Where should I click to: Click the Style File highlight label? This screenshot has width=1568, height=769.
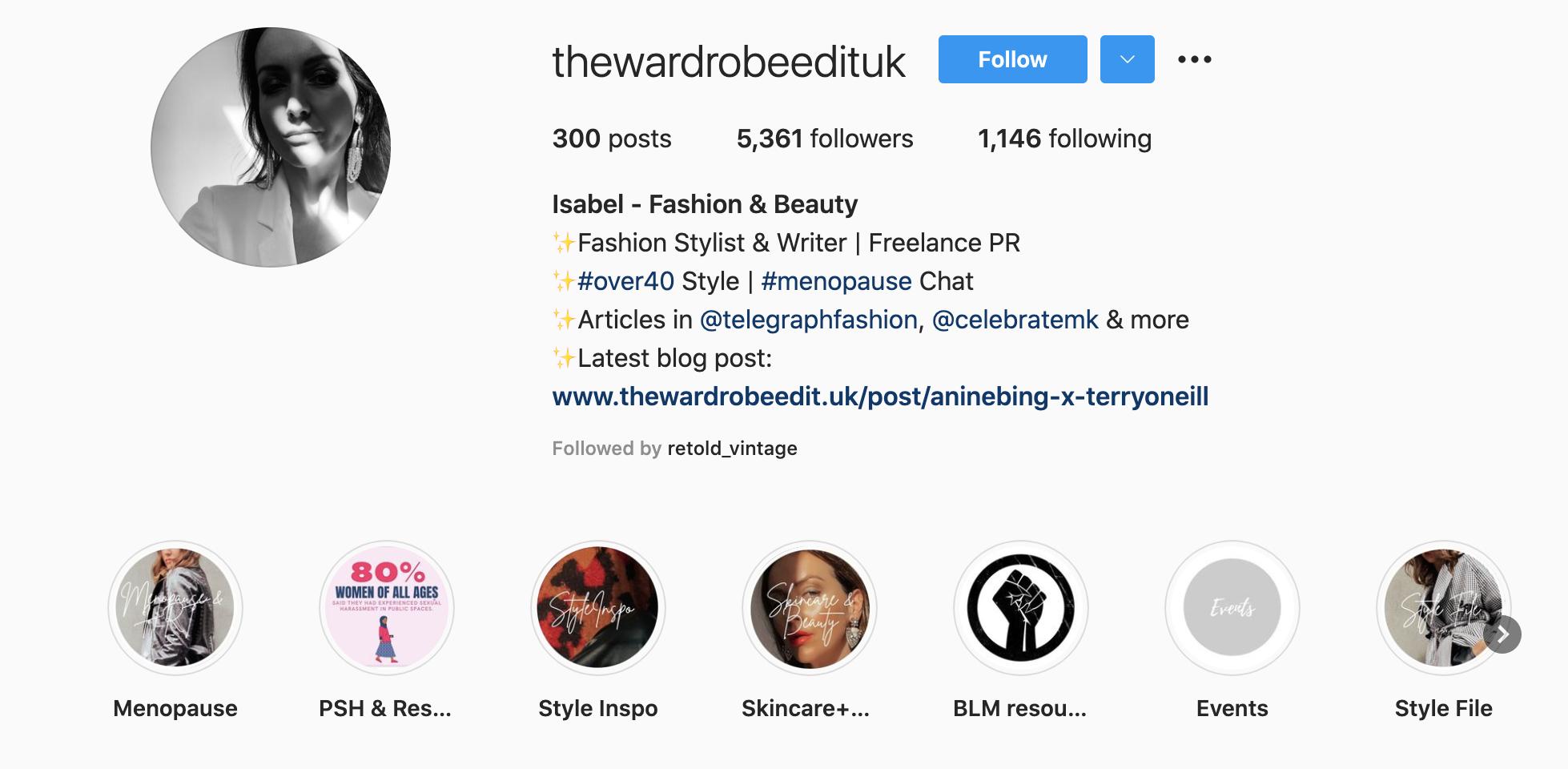coord(1444,708)
